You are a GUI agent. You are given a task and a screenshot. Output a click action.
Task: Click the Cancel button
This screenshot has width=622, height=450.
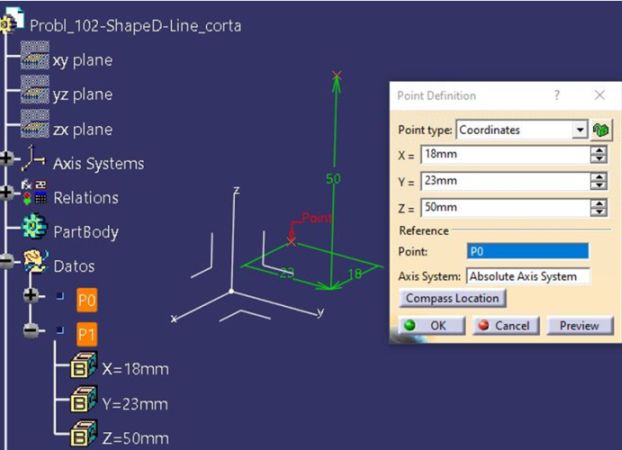(502, 326)
